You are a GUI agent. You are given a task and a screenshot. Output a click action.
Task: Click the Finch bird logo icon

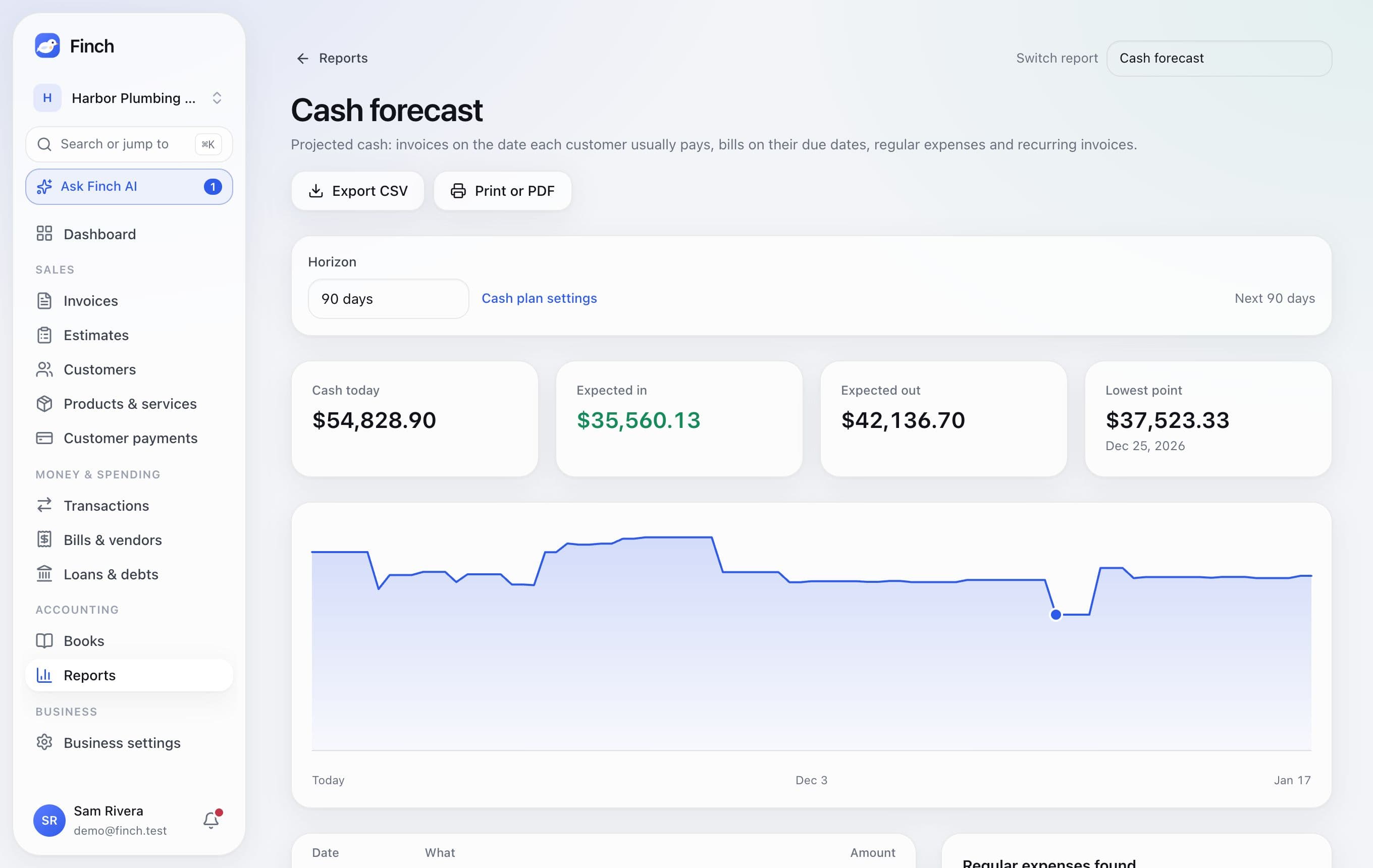click(x=47, y=45)
